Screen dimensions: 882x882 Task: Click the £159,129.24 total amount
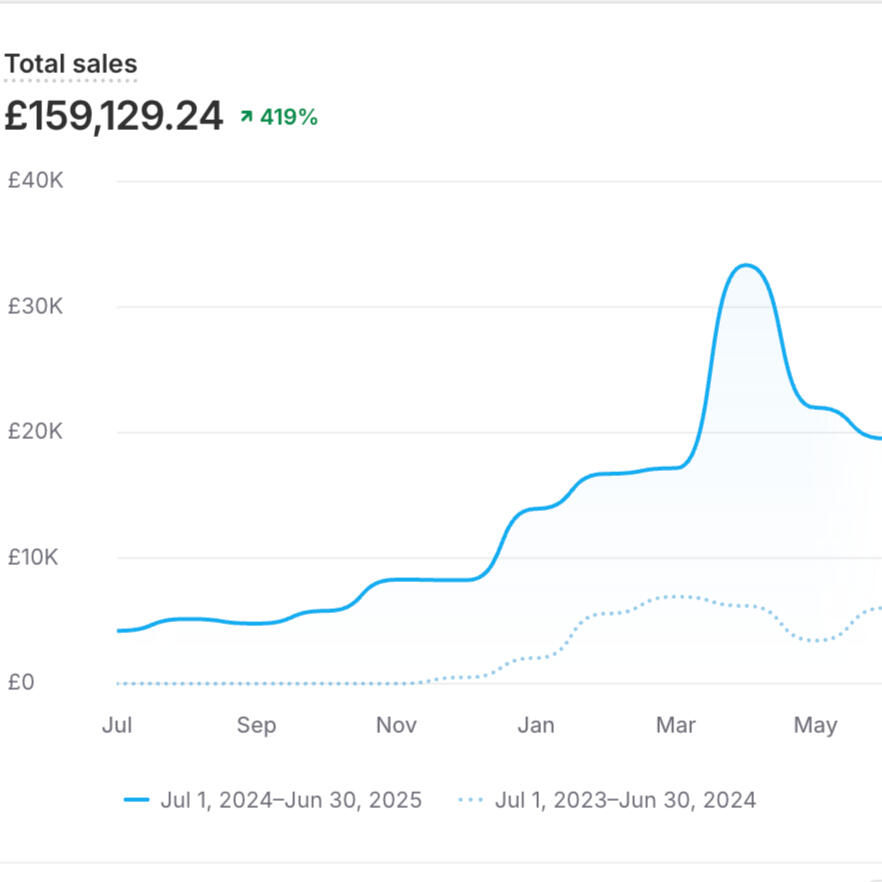pos(114,116)
